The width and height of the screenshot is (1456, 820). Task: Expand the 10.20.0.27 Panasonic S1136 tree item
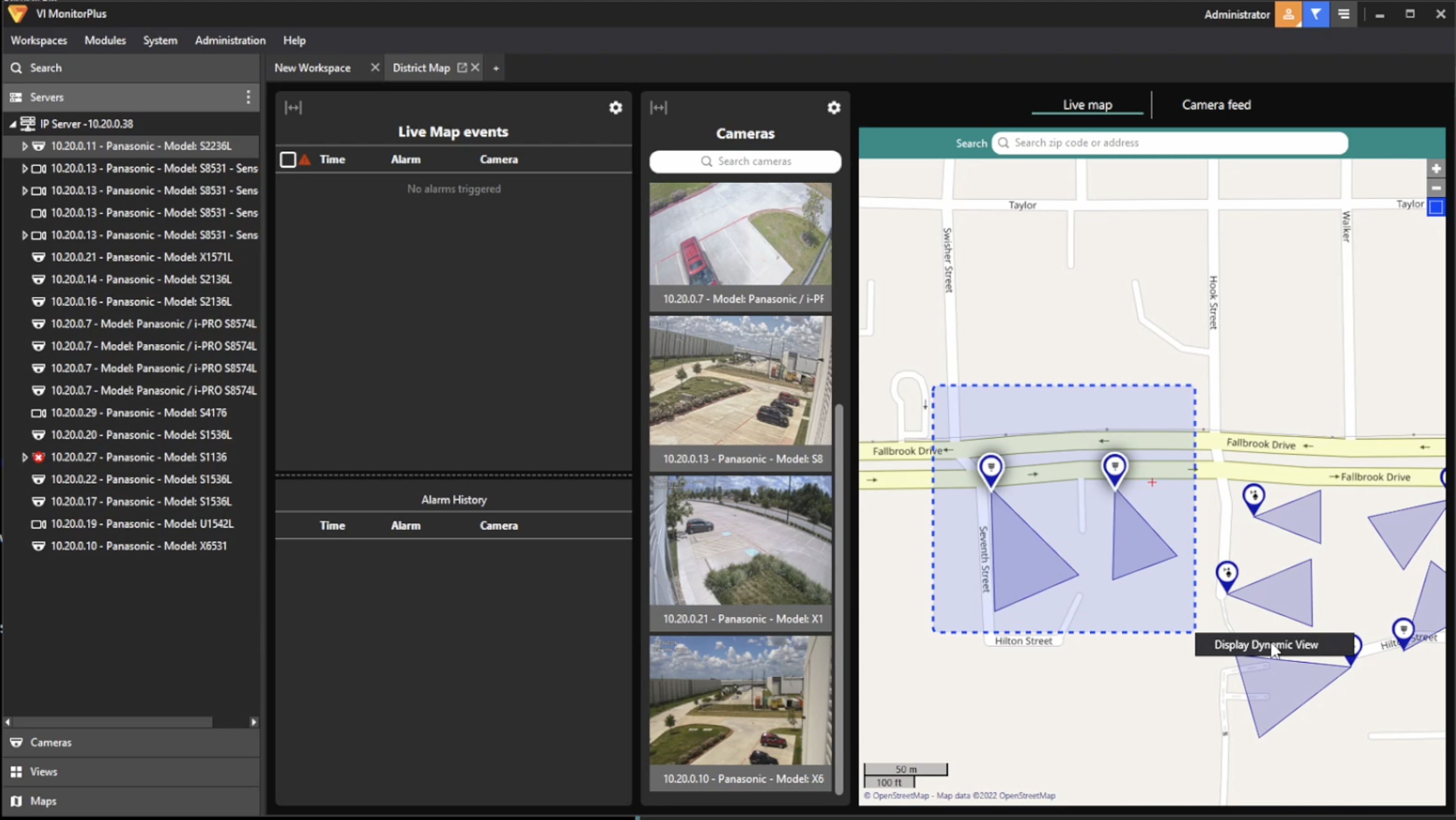(22, 457)
